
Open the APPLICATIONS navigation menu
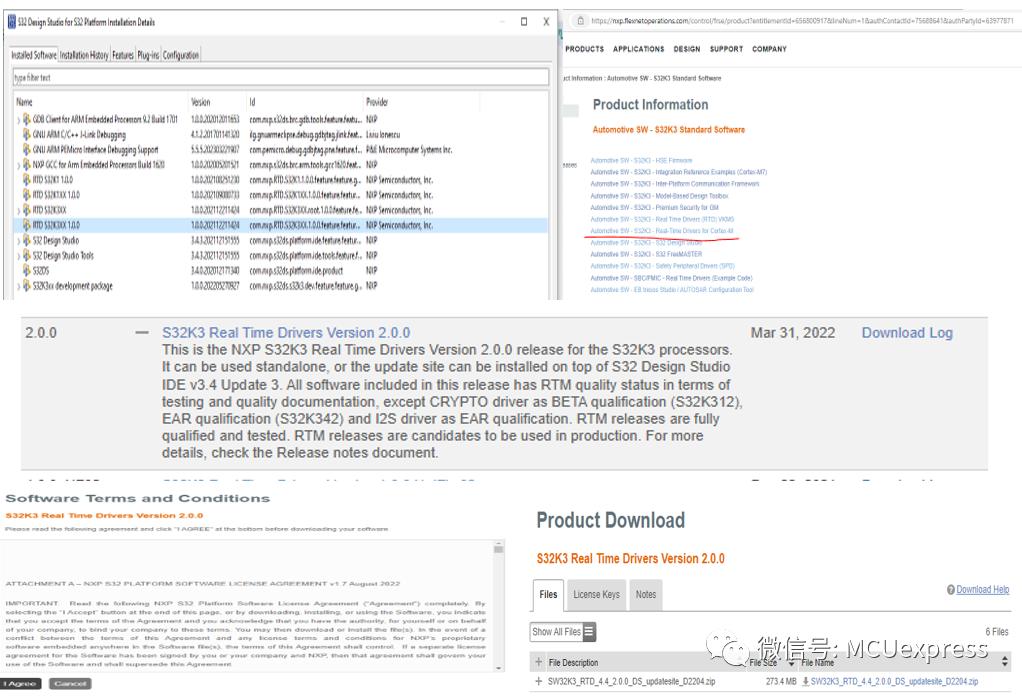tap(638, 49)
